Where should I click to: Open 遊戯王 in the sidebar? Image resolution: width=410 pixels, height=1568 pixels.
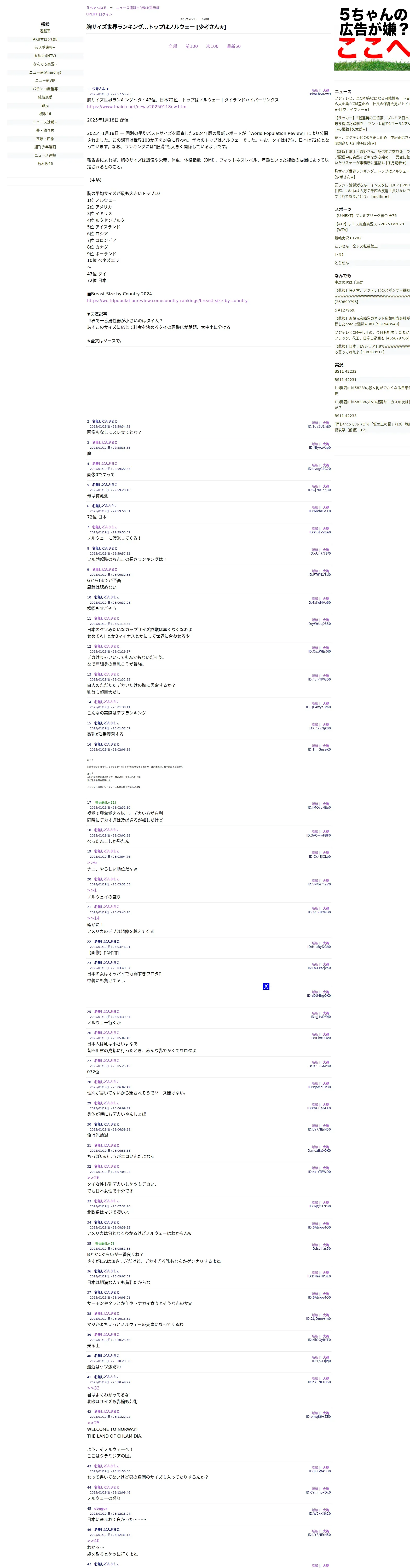tap(45, 31)
